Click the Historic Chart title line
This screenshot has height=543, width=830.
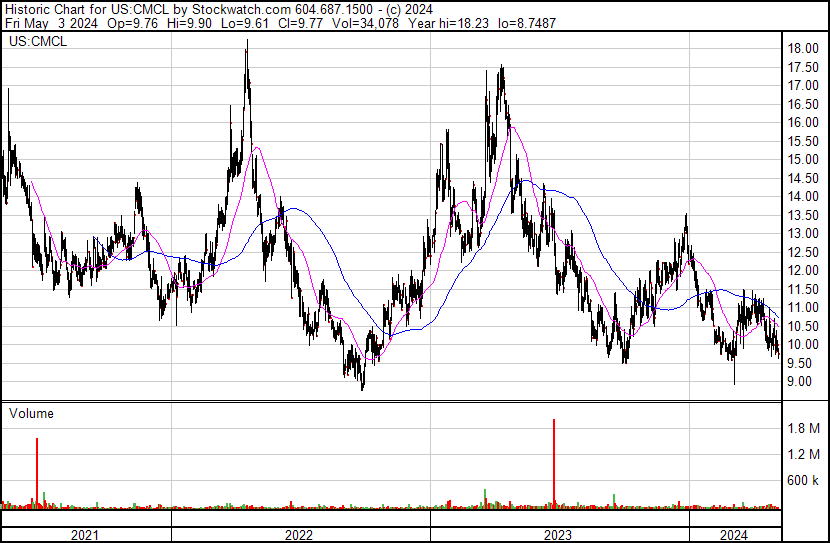(x=219, y=9)
